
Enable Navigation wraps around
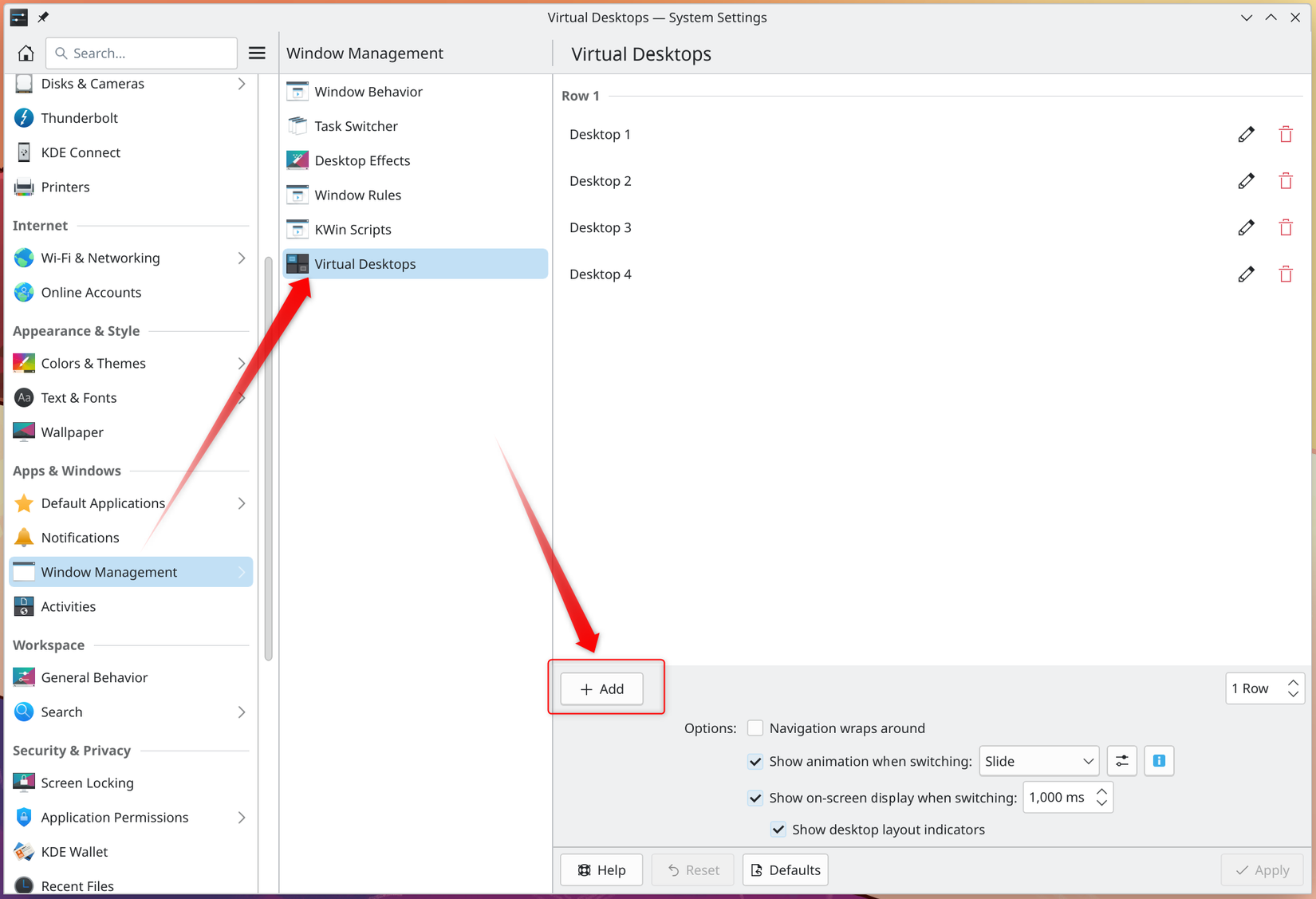pyautogui.click(x=755, y=727)
